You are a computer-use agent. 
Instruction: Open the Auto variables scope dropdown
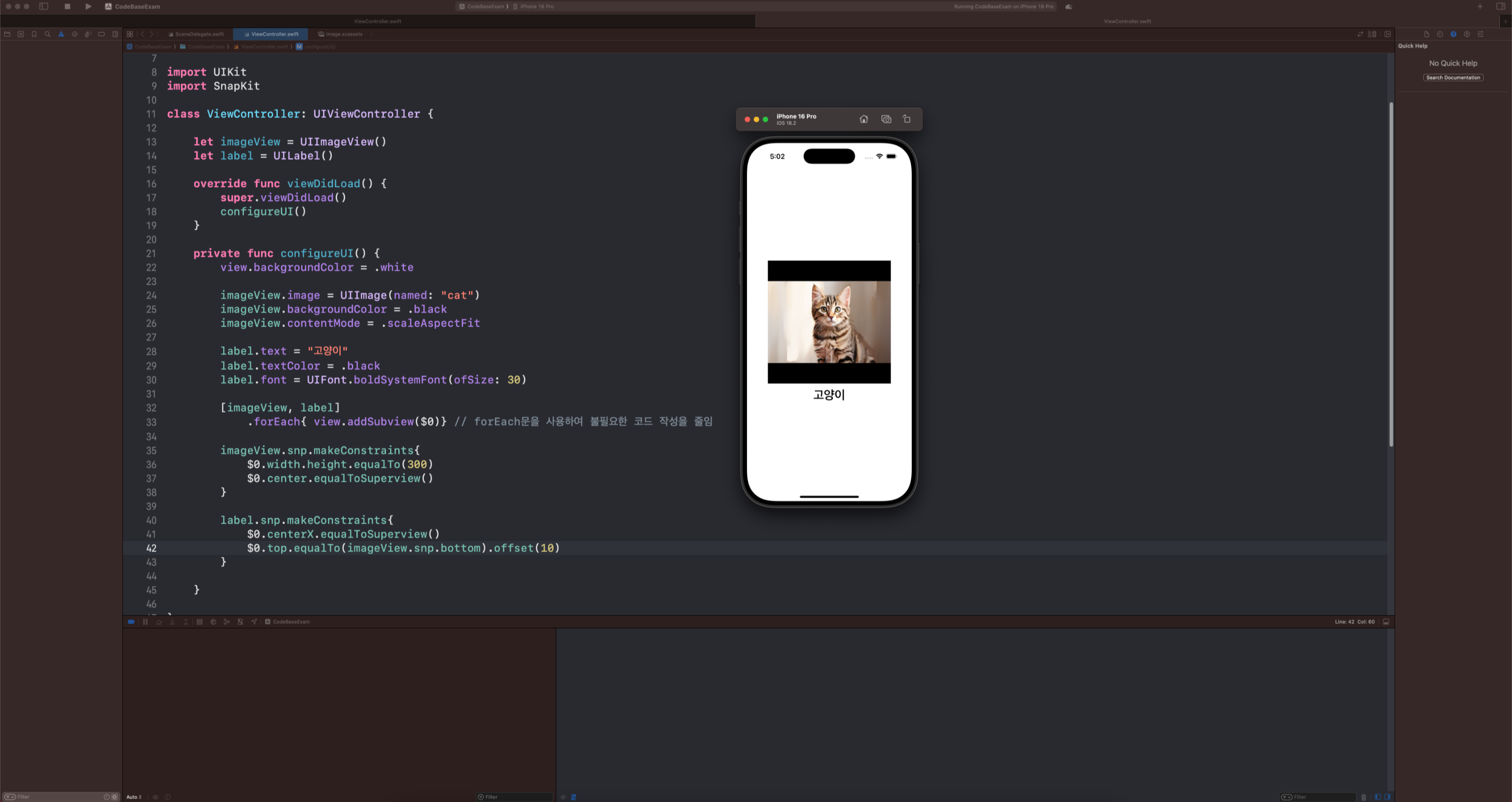[x=134, y=797]
